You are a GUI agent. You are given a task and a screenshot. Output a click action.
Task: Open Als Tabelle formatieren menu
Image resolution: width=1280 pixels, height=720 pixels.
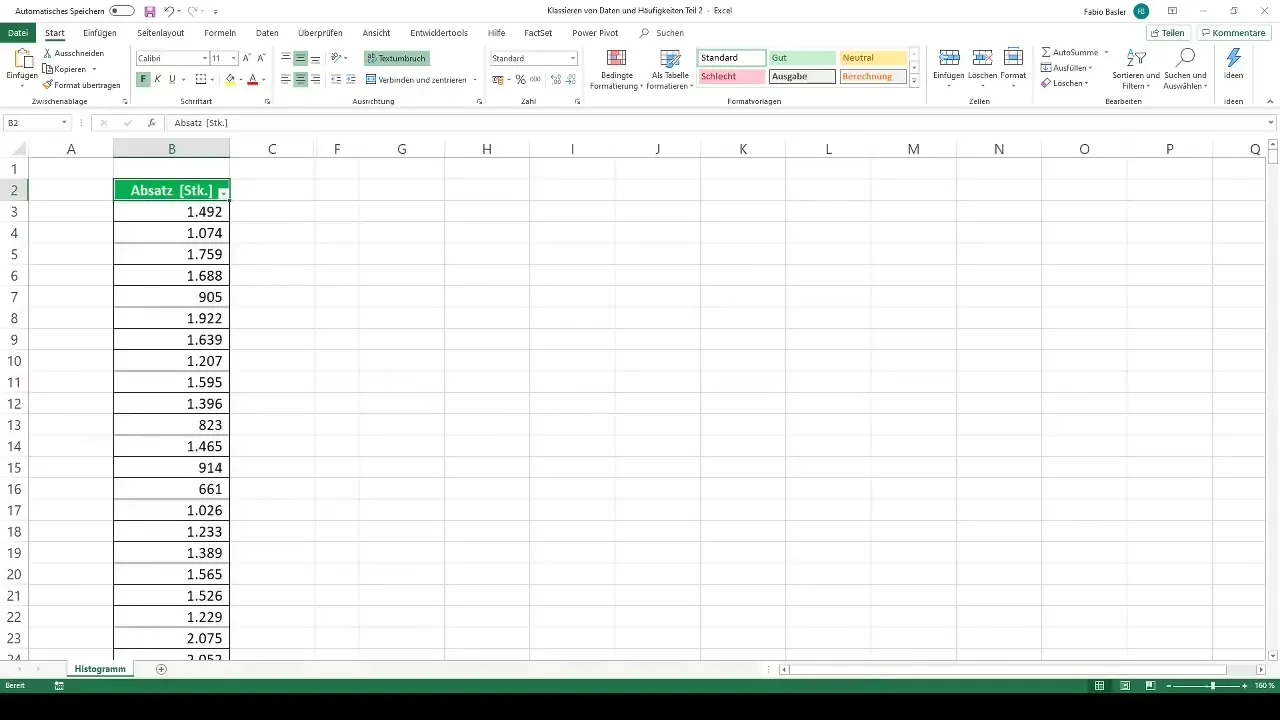670,68
